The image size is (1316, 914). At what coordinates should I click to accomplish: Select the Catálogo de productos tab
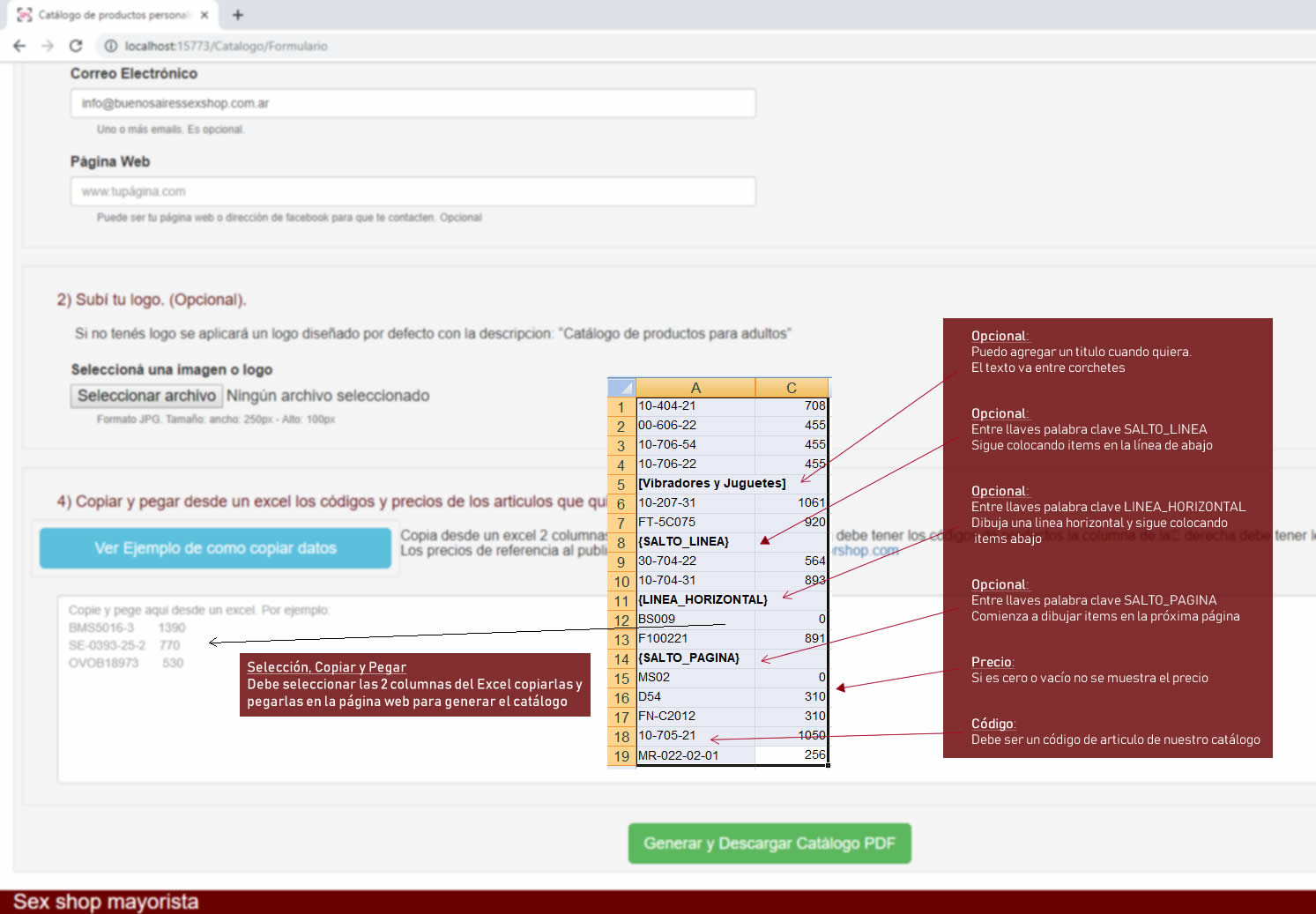point(113,15)
